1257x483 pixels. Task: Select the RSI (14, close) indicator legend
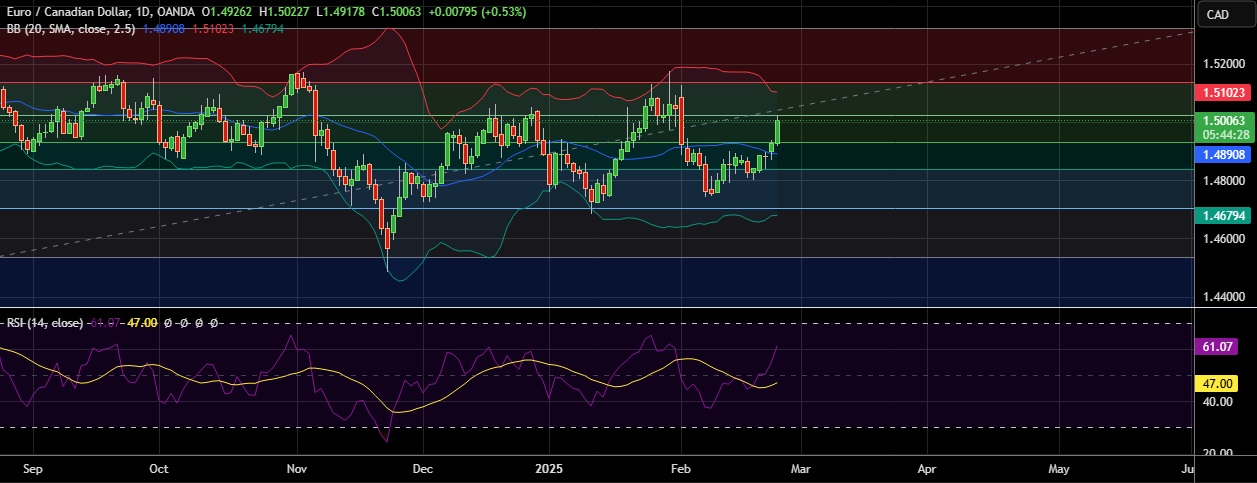pos(44,323)
